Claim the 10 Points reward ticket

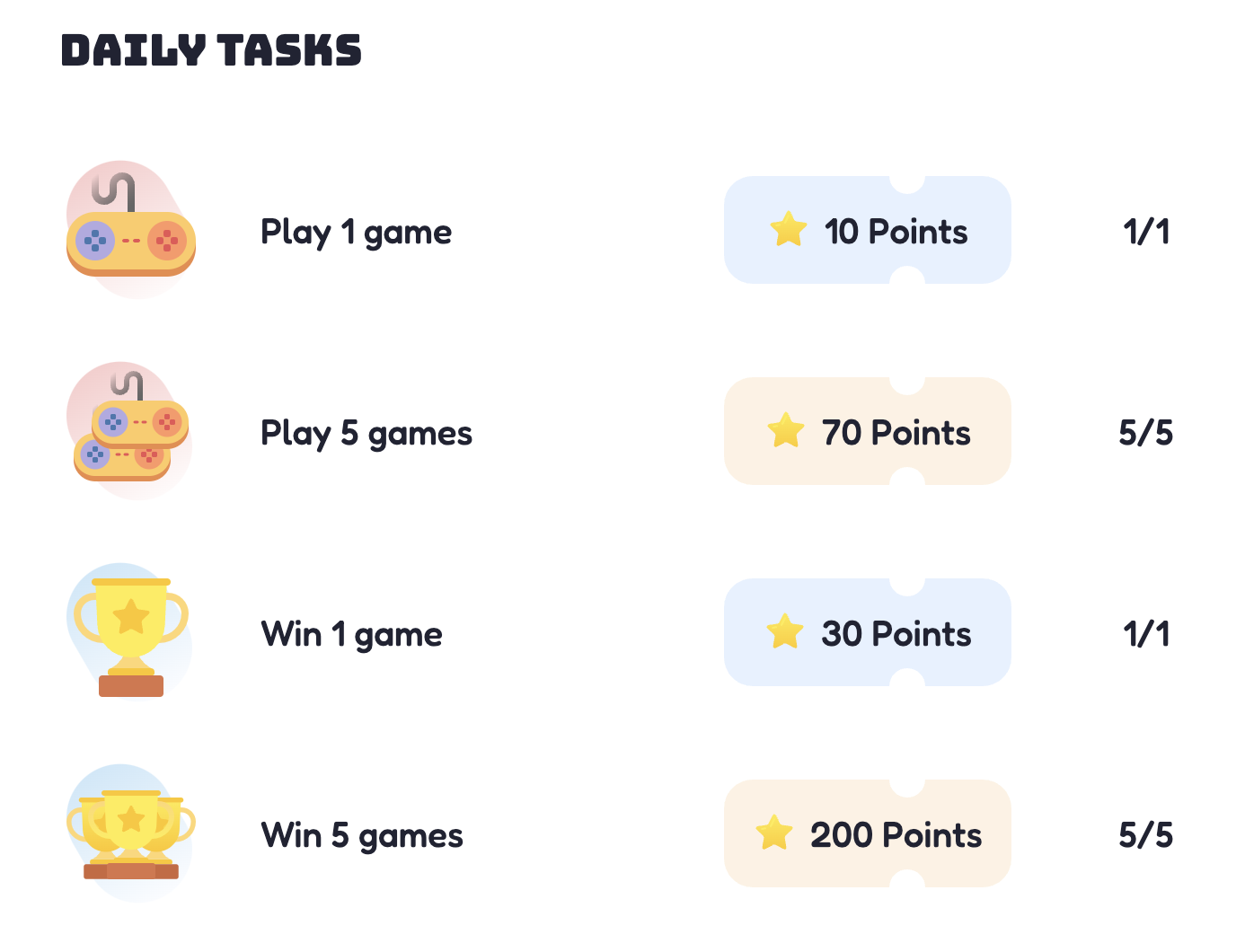tap(868, 230)
